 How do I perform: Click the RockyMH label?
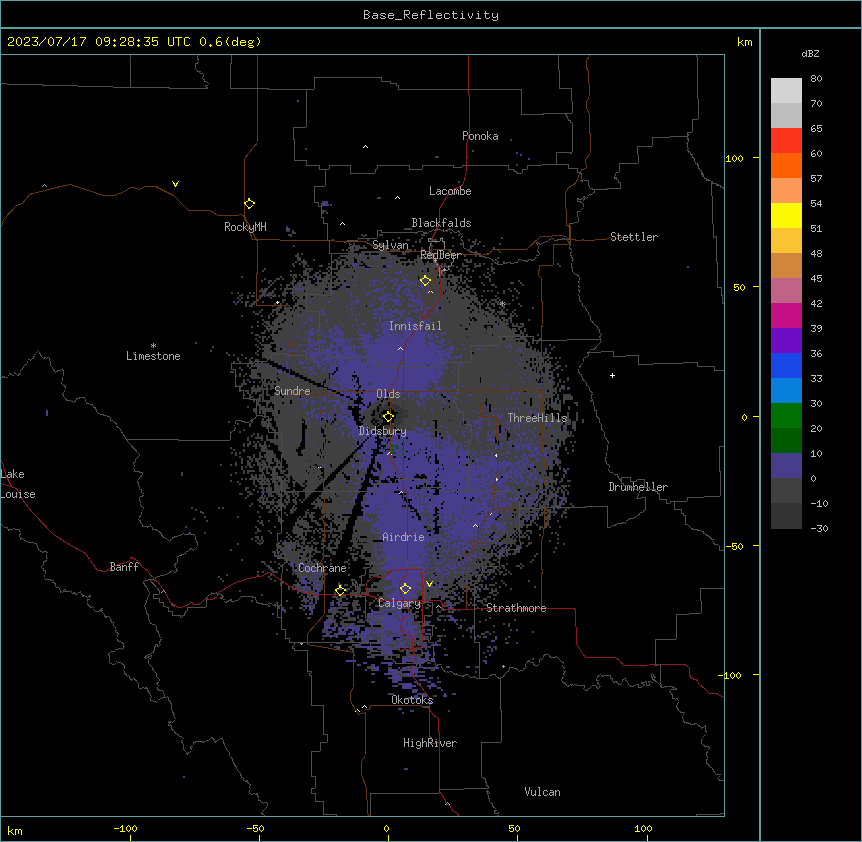(245, 227)
